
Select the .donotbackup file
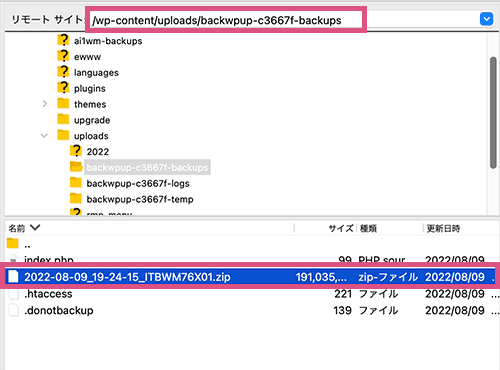(59, 310)
